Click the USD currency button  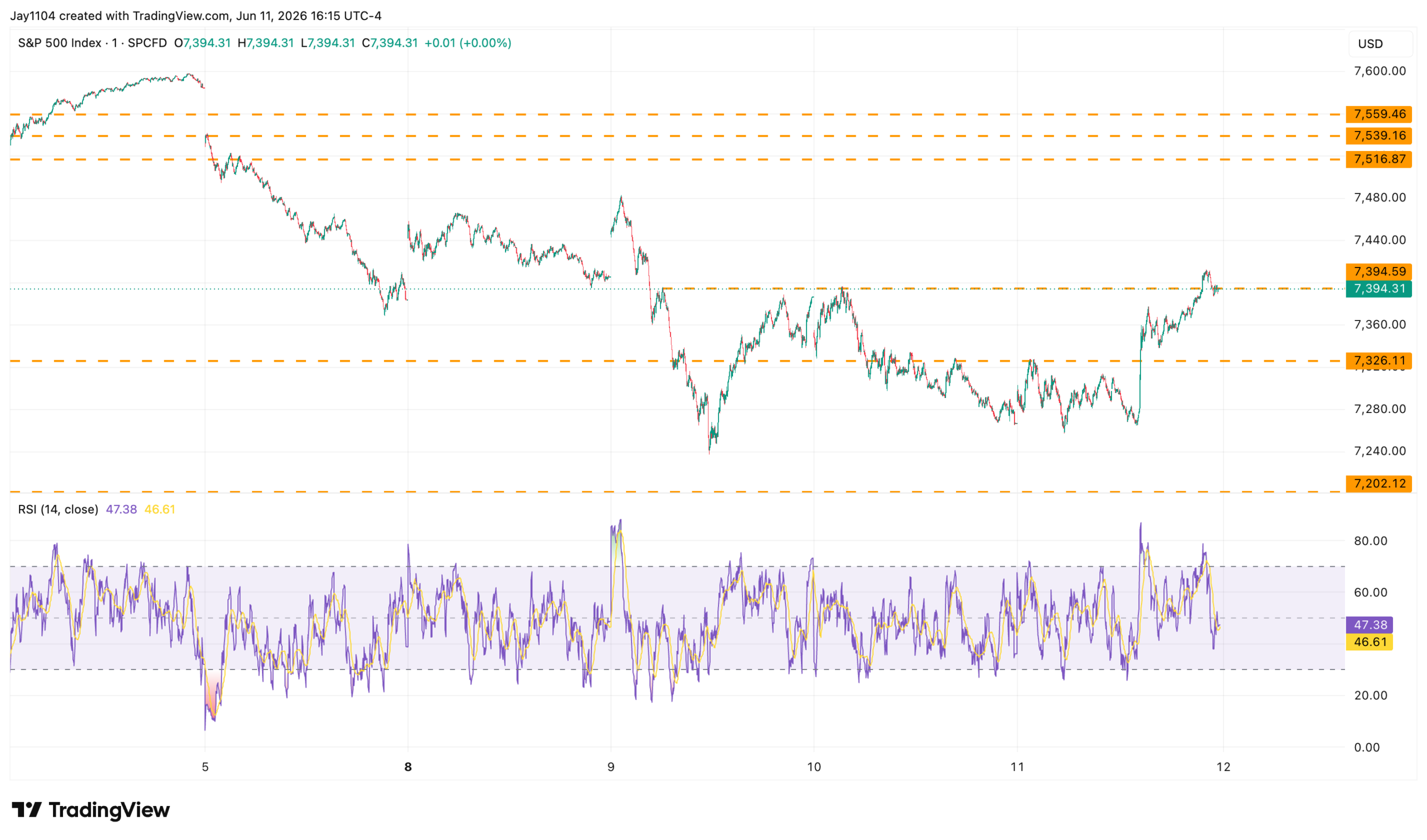1381,43
